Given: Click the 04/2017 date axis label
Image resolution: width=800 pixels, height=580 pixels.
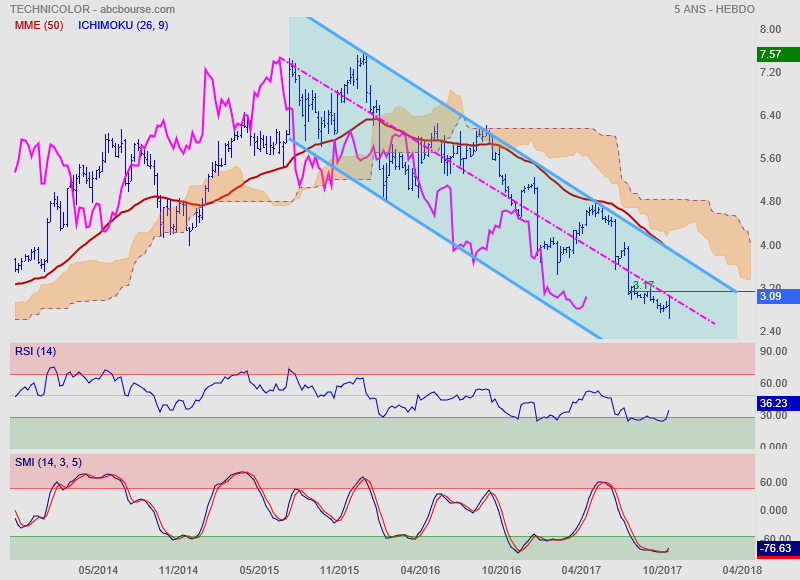Looking at the screenshot, I should coord(581,570).
